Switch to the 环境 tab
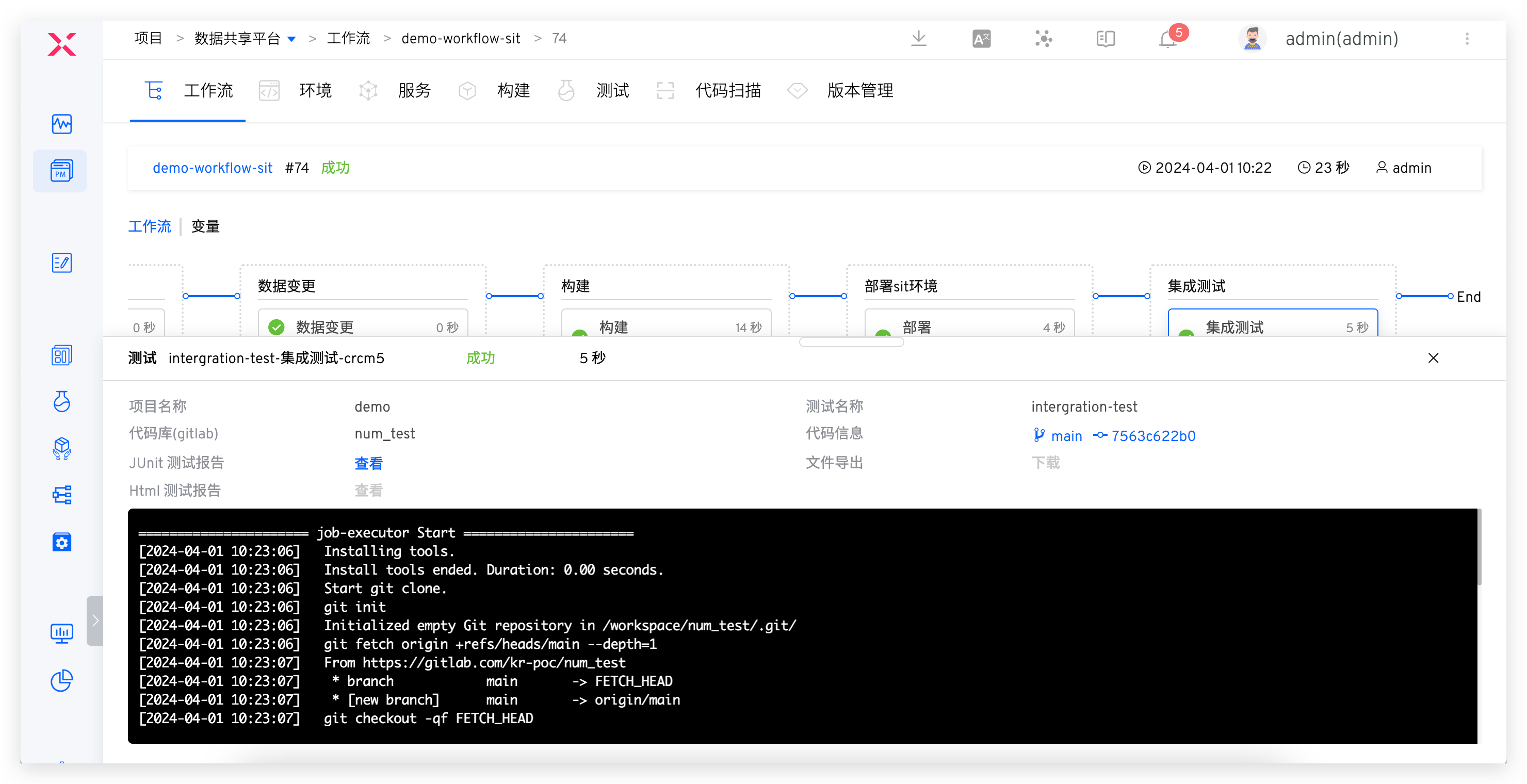The width and height of the screenshot is (1527, 784). click(x=315, y=91)
